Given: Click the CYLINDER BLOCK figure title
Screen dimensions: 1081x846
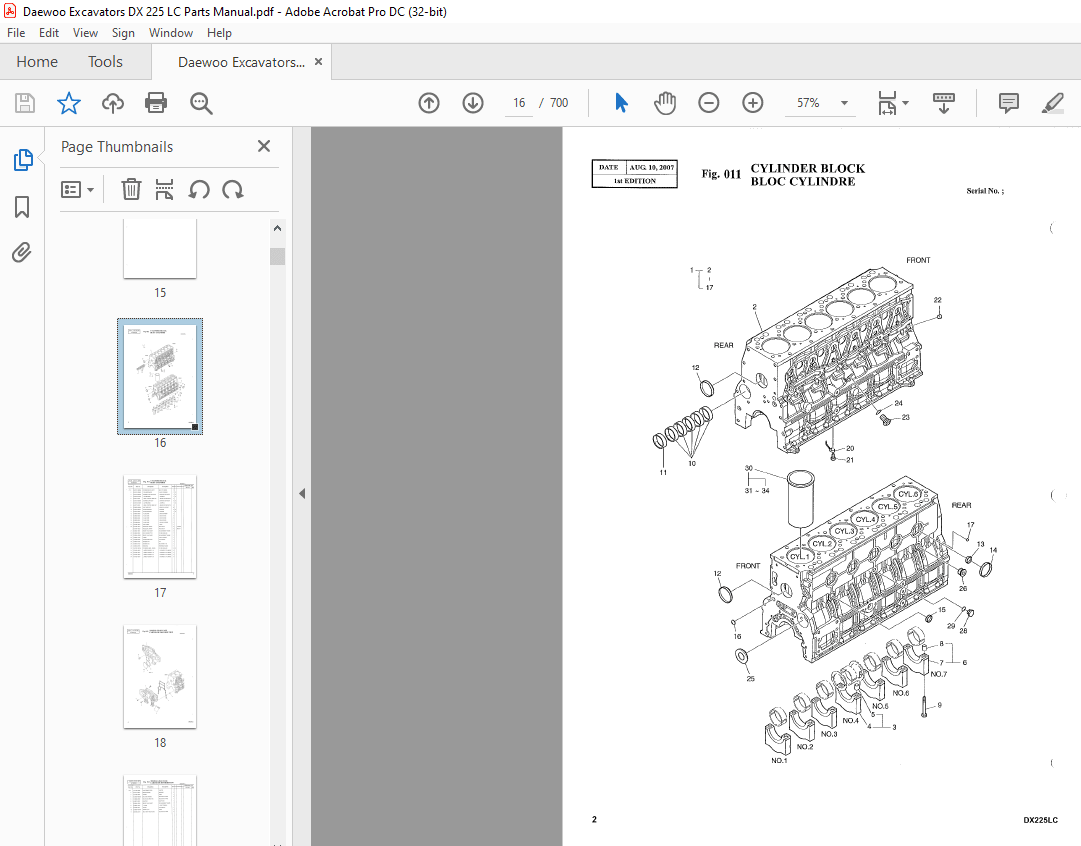Looking at the screenshot, I should click(807, 168).
